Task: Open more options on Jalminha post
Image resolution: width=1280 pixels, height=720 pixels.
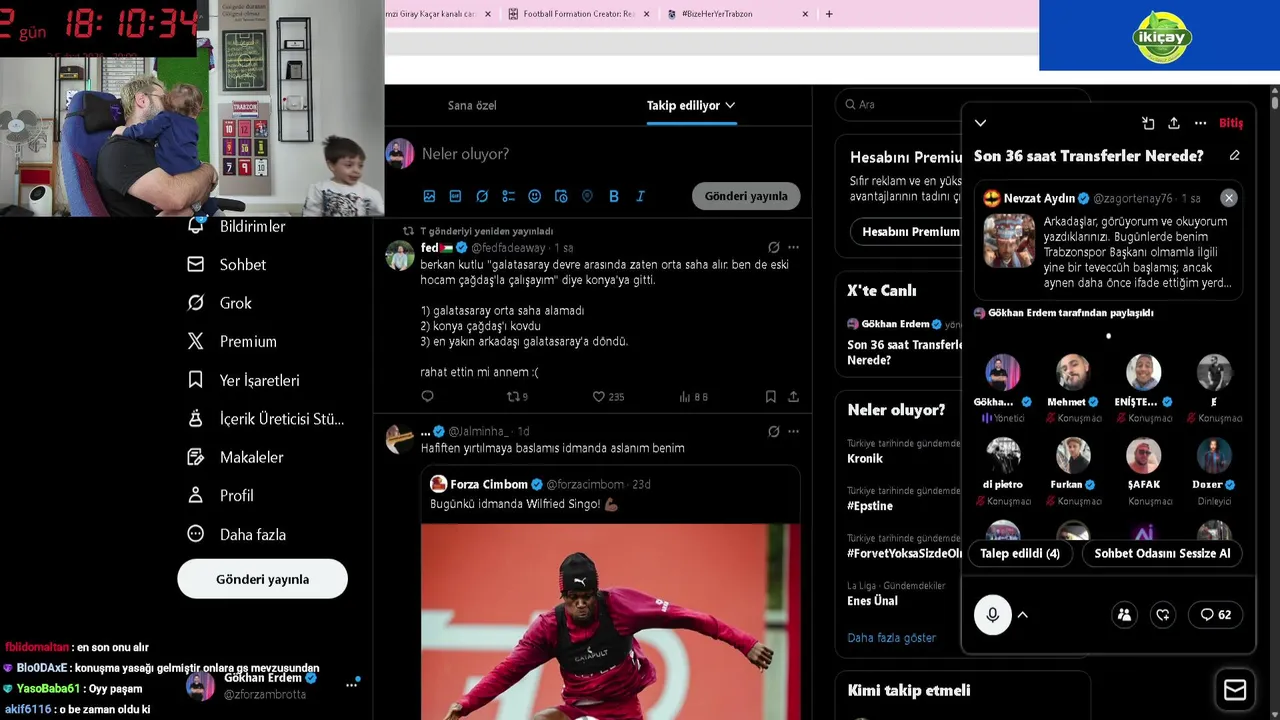Action: pos(793,431)
